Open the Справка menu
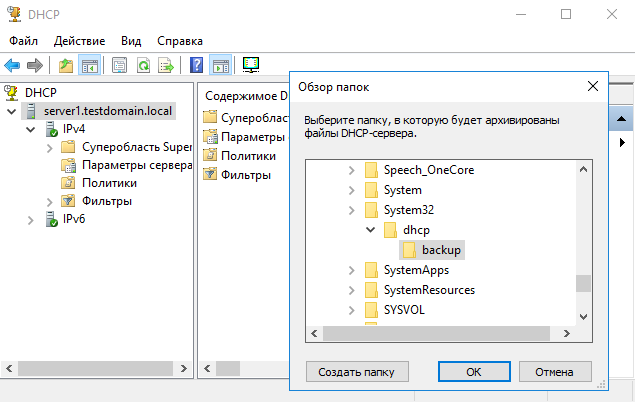Viewport: 635px width, 402px height. (x=180, y=41)
